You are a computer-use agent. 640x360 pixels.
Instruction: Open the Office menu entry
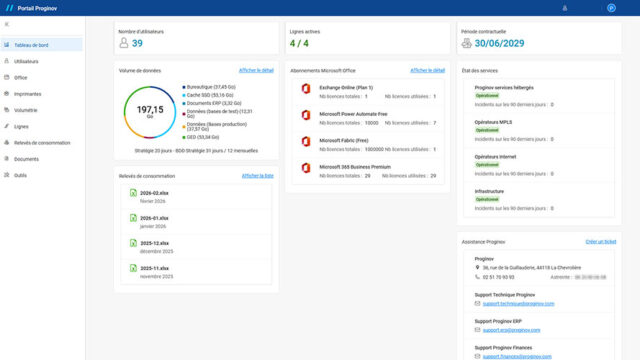click(x=42, y=78)
